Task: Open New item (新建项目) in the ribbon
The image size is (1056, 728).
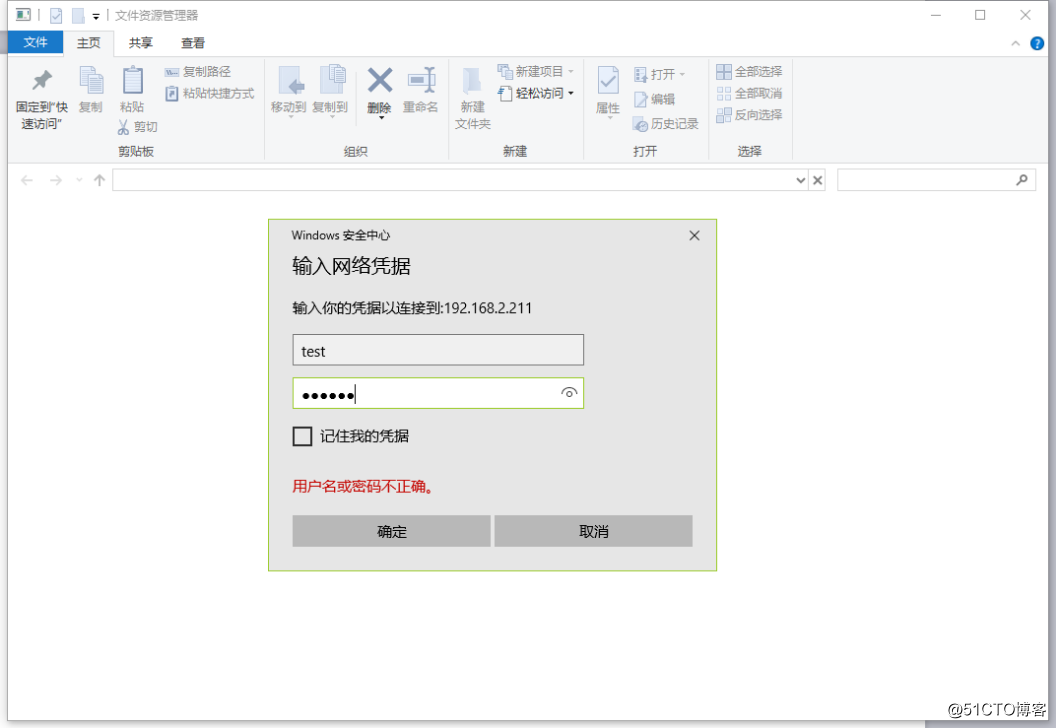Action: pyautogui.click(x=536, y=71)
